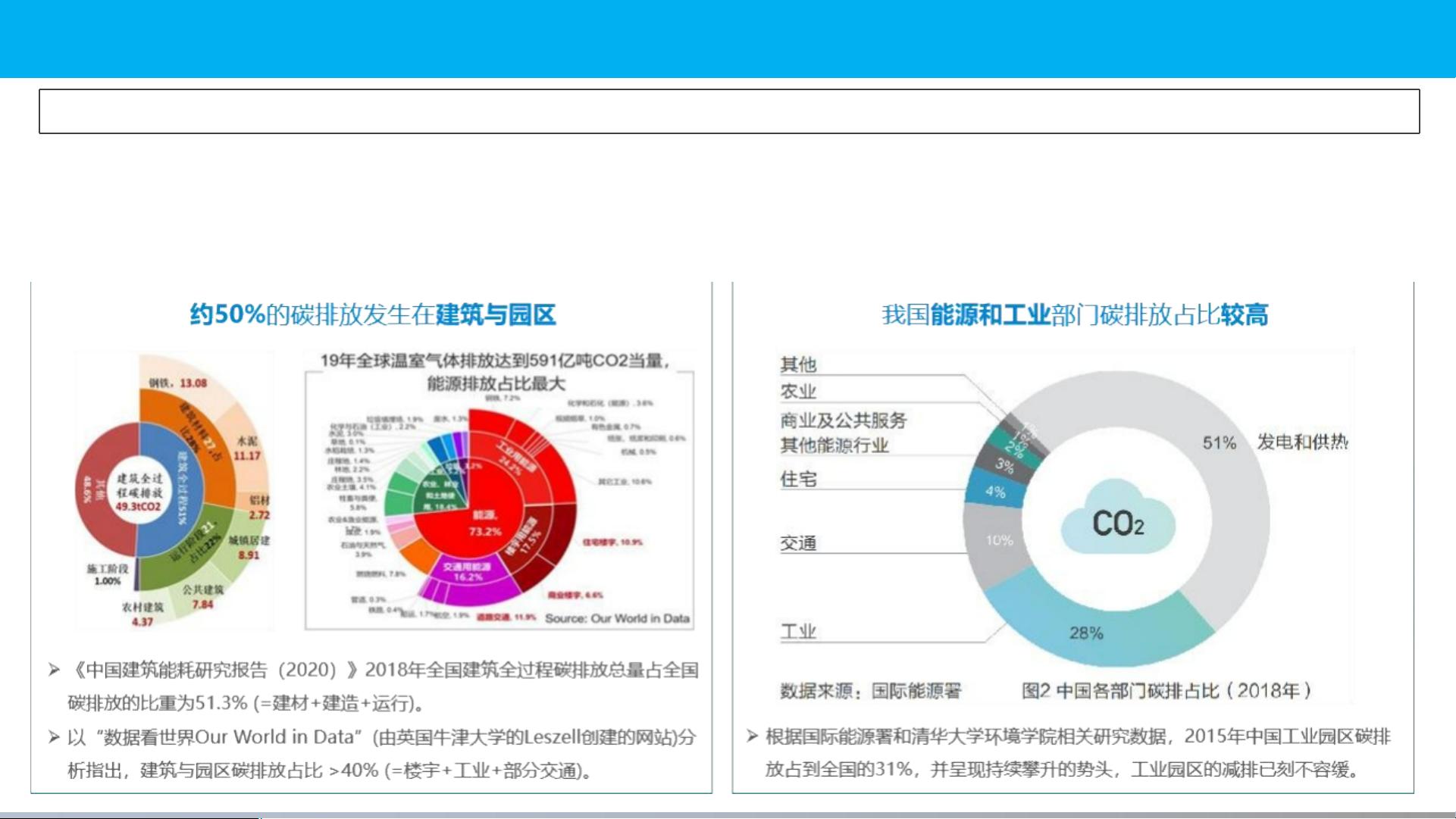Click the 图2 中国各部门碳排占比 caption
Viewport: 1456px width, 819px height.
coord(1165,690)
